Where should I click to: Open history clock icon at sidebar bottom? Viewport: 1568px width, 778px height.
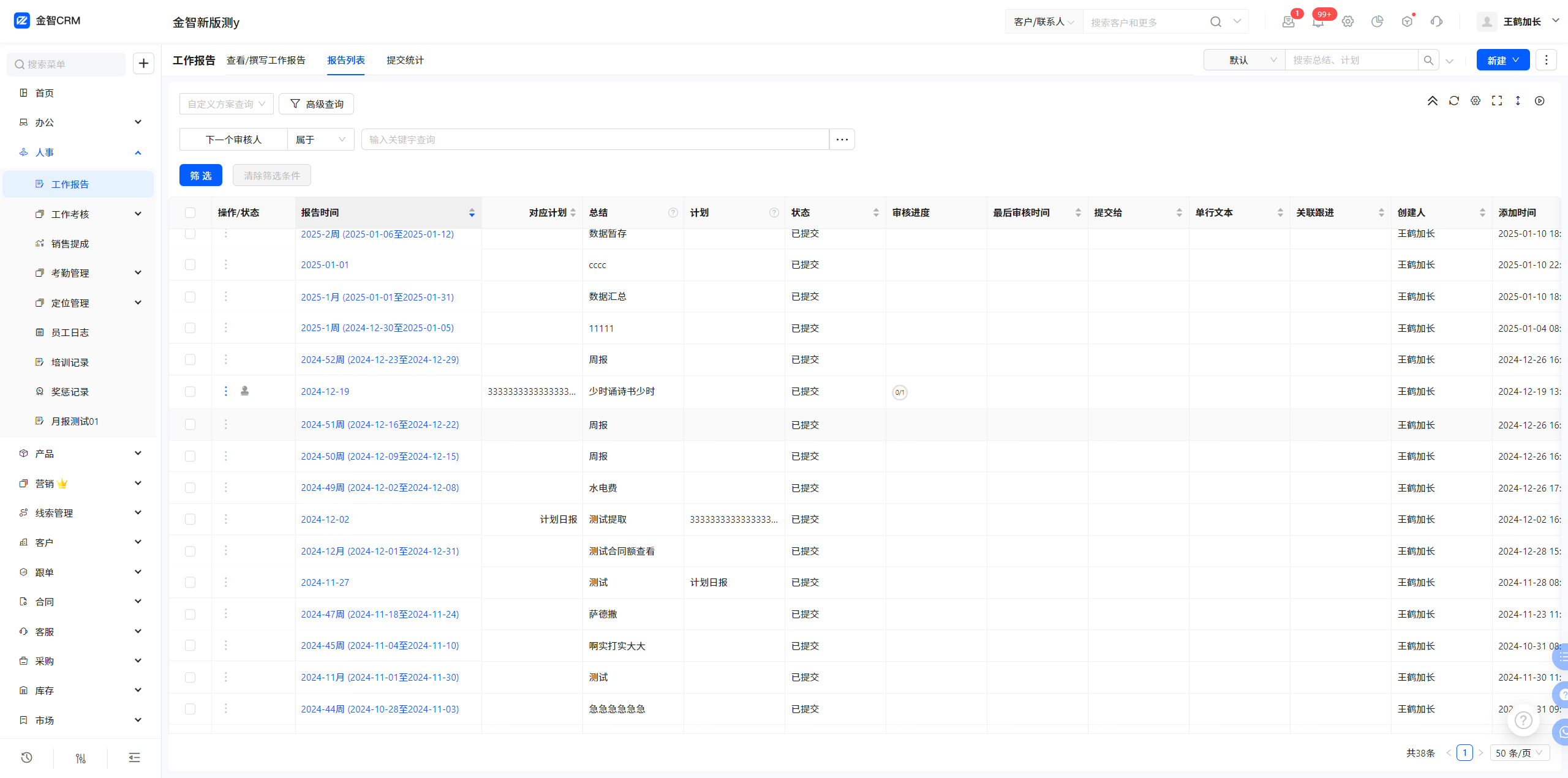click(26, 758)
